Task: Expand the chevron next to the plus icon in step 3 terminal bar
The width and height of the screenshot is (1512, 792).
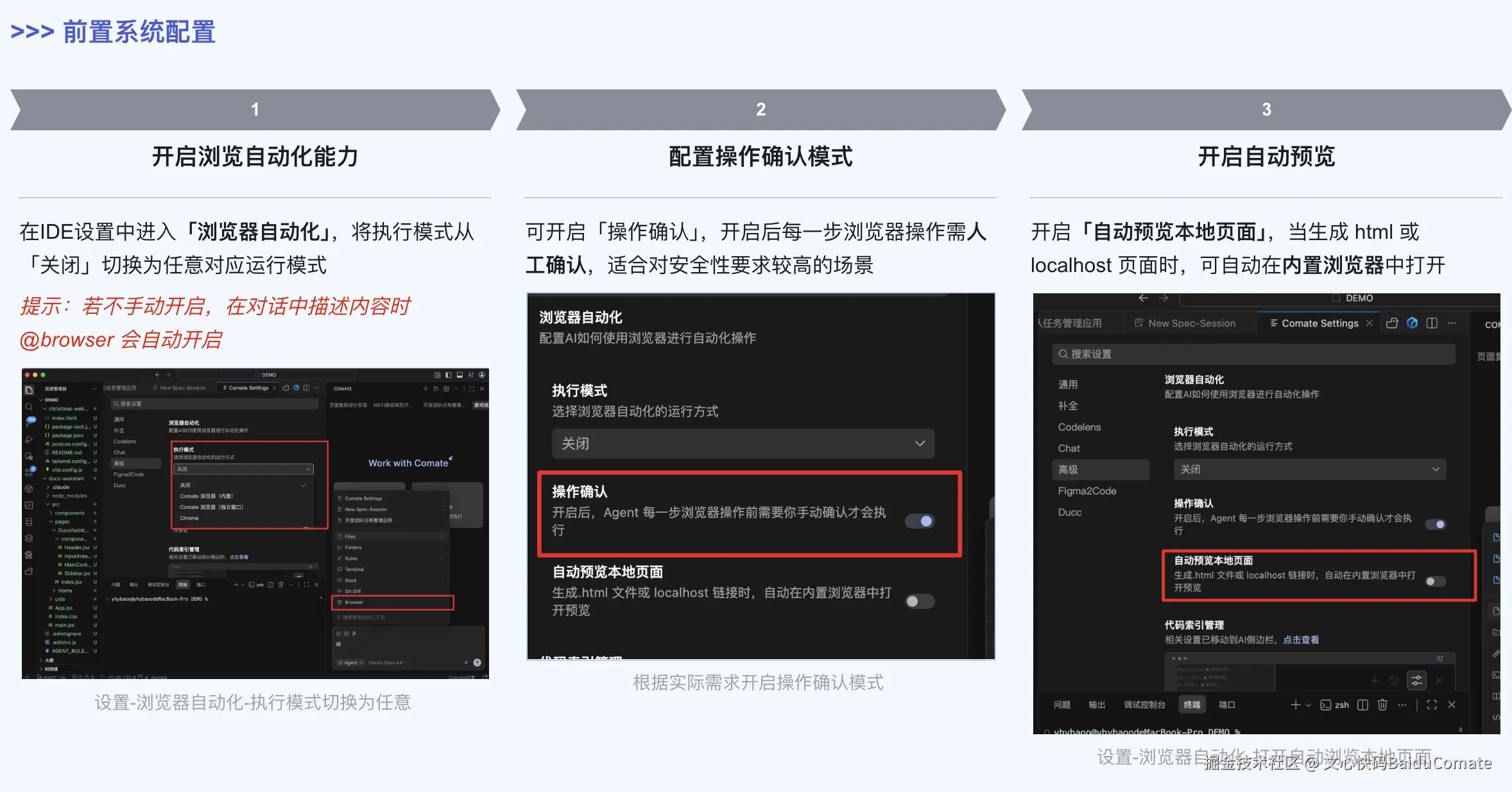Action: (x=1309, y=705)
